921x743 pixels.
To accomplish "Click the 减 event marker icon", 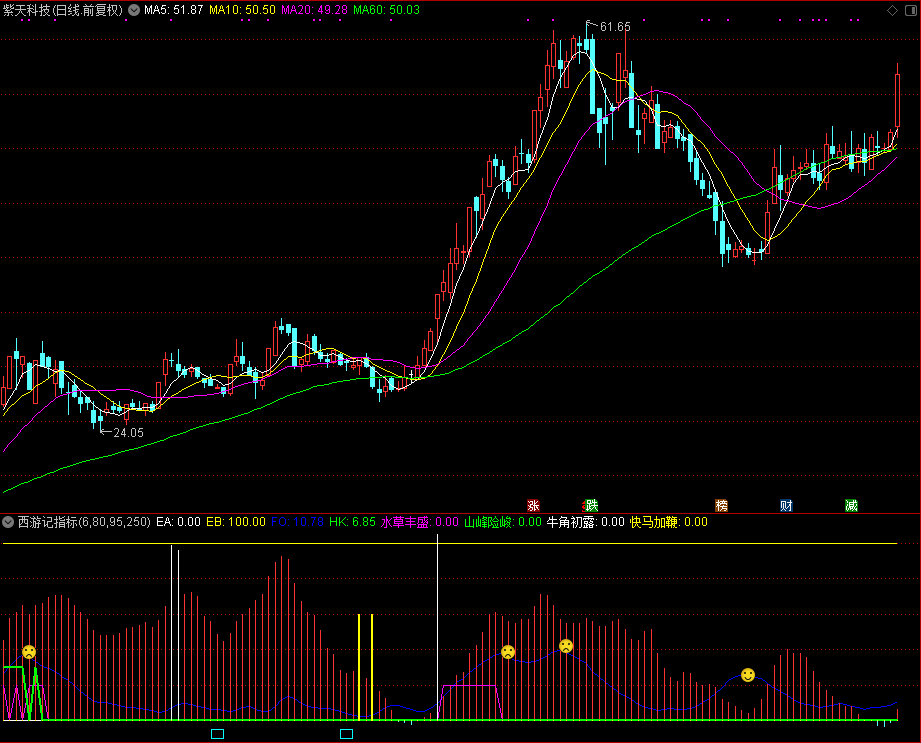I will (x=851, y=505).
